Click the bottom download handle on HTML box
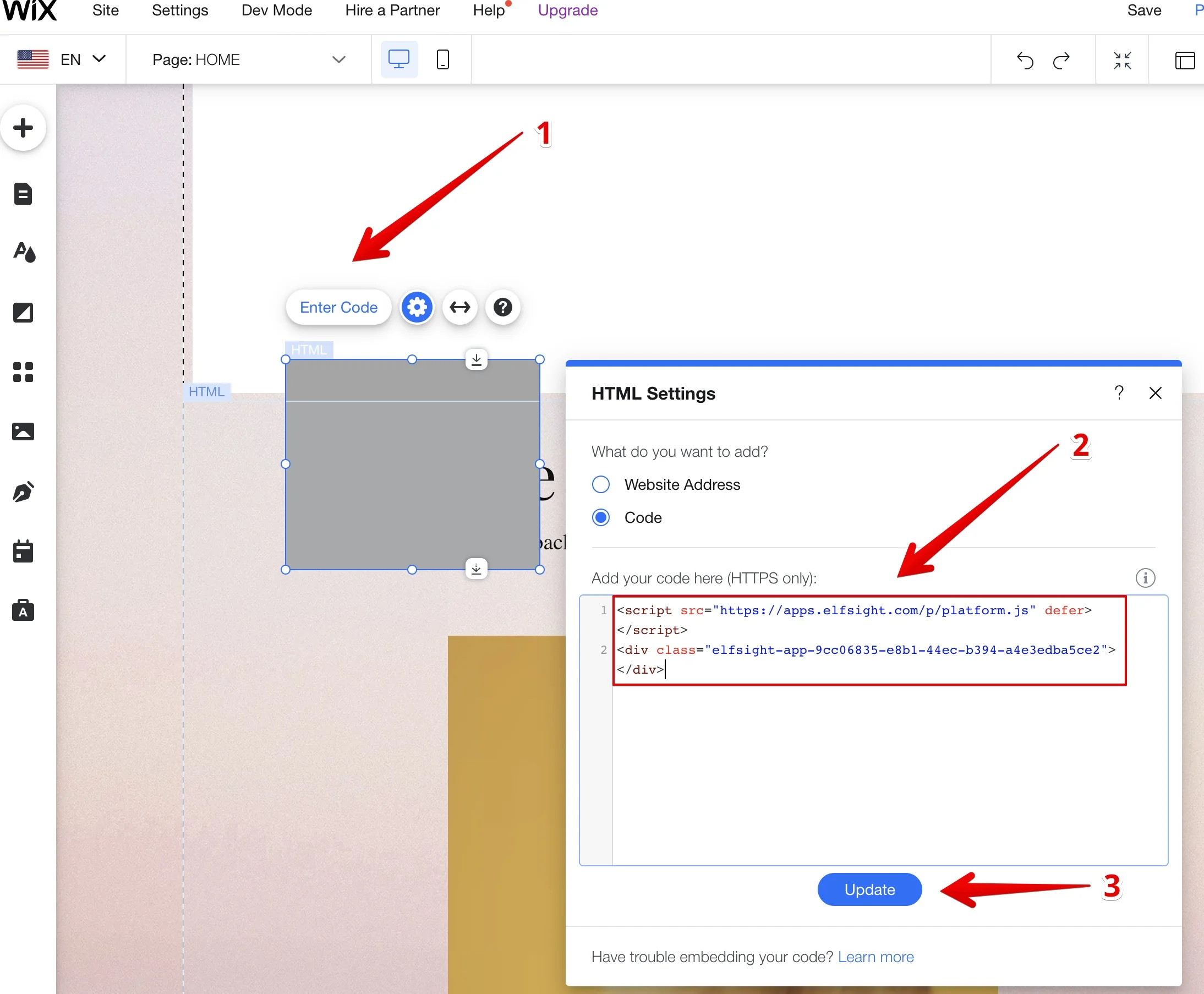The width and height of the screenshot is (1204, 994). pos(477,569)
